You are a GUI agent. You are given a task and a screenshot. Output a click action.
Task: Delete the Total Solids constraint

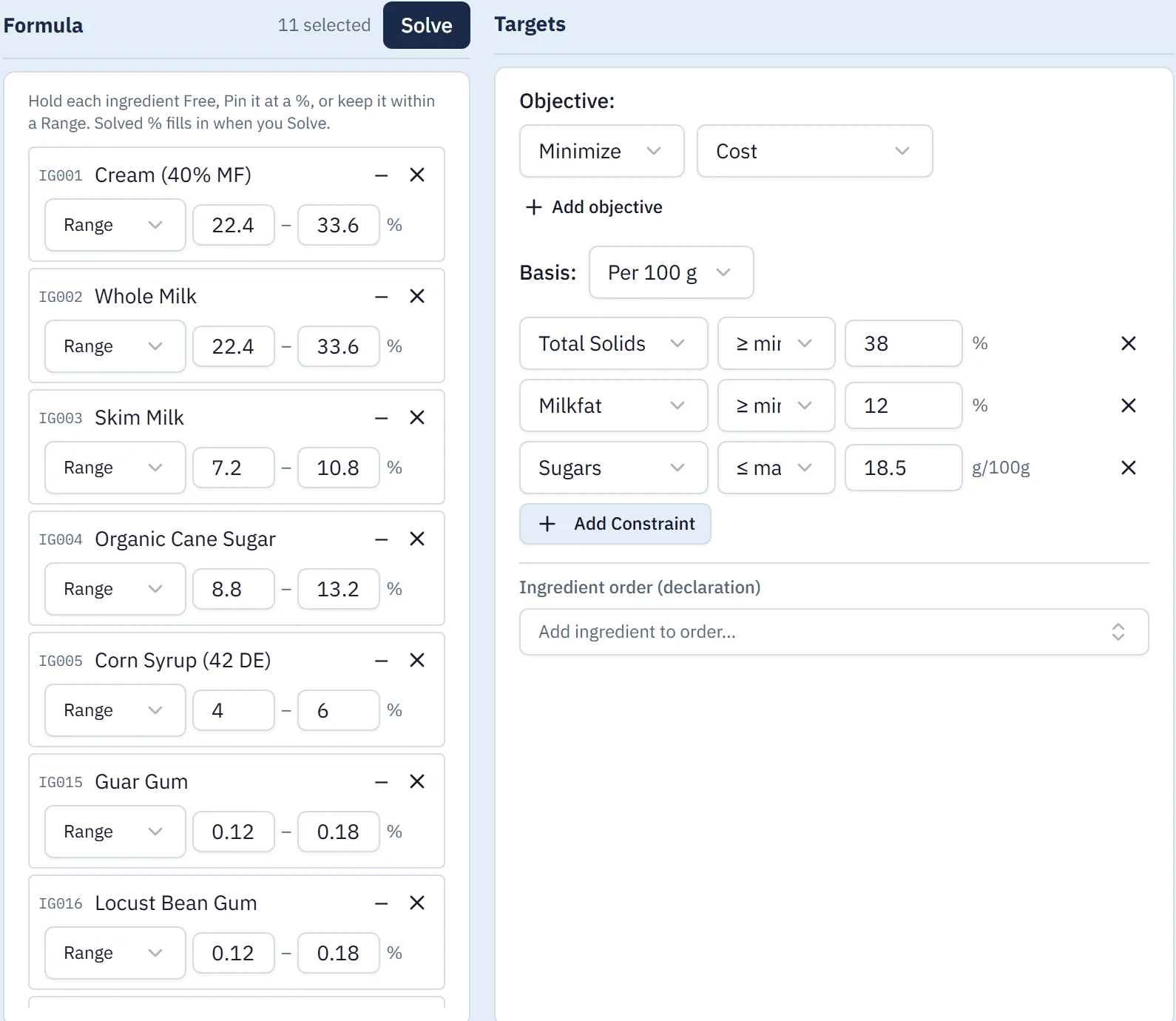tap(1129, 343)
